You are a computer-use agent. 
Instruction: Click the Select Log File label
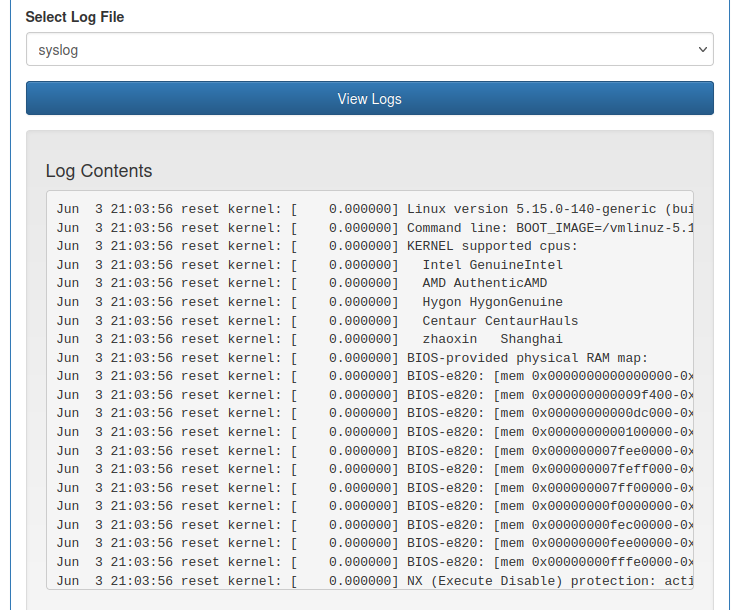pos(75,17)
